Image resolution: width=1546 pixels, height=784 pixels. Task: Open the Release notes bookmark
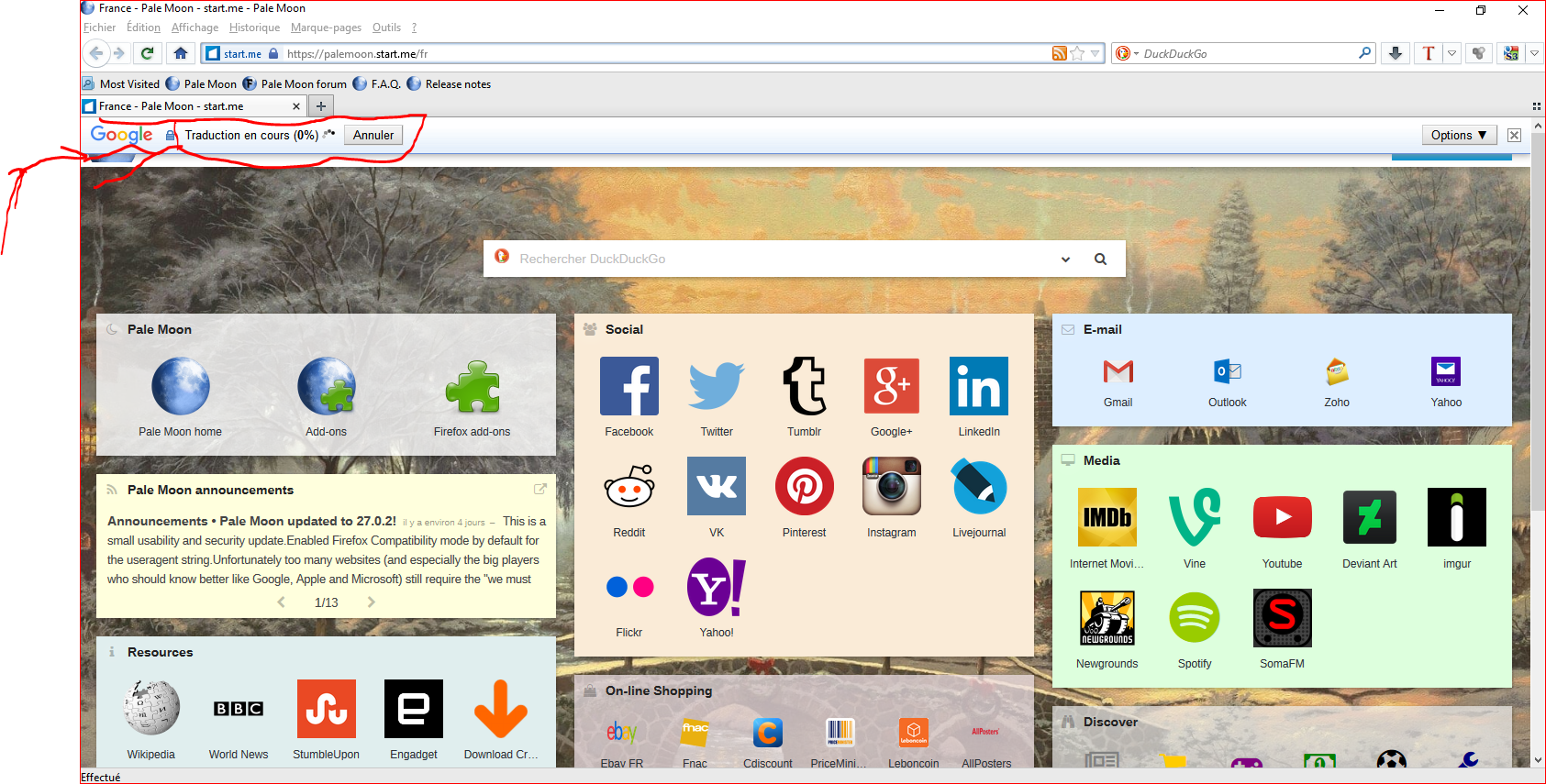click(449, 83)
